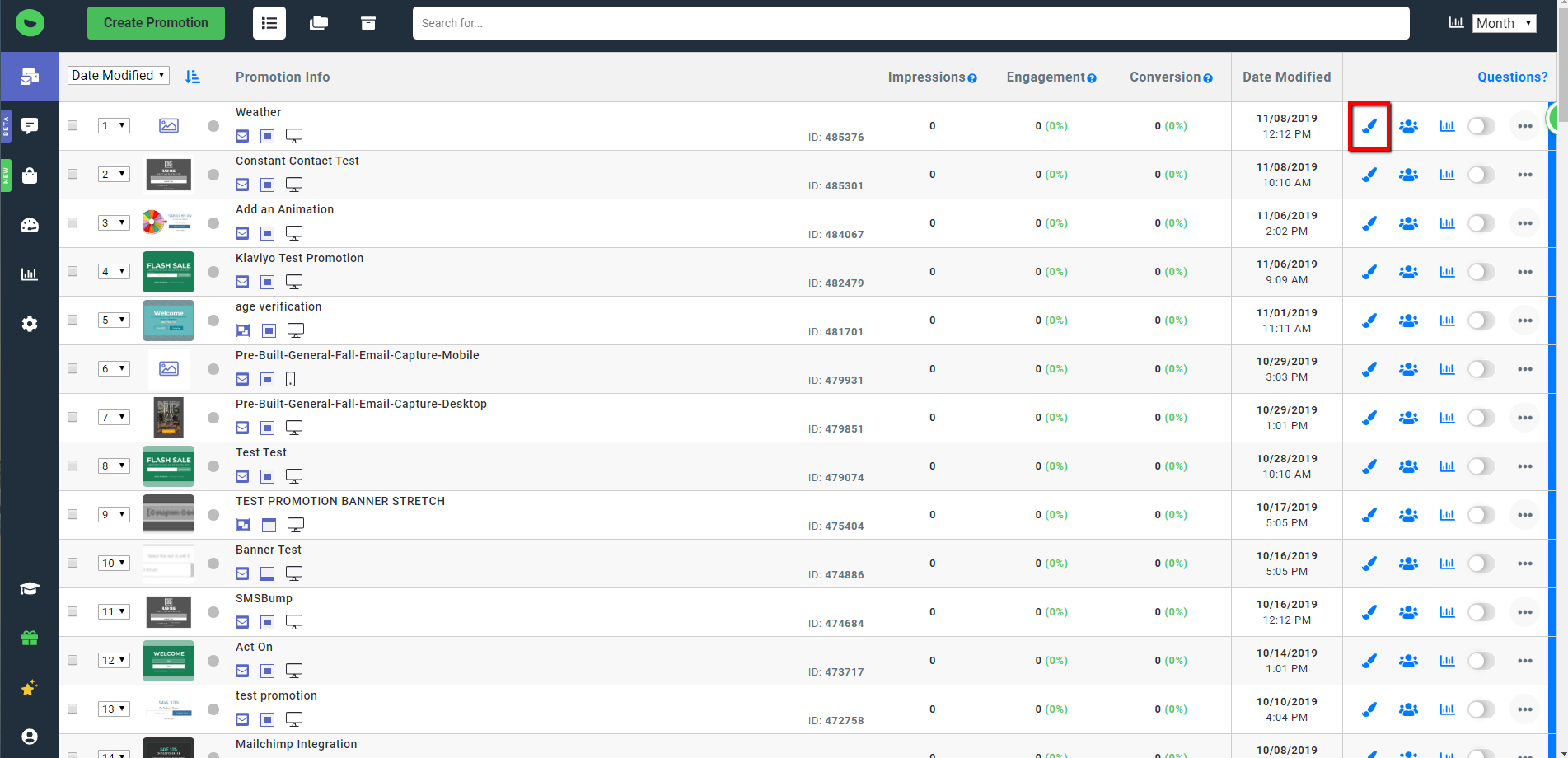1568x758 pixels.
Task: Select the list view button in top bar
Action: pyautogui.click(x=269, y=23)
